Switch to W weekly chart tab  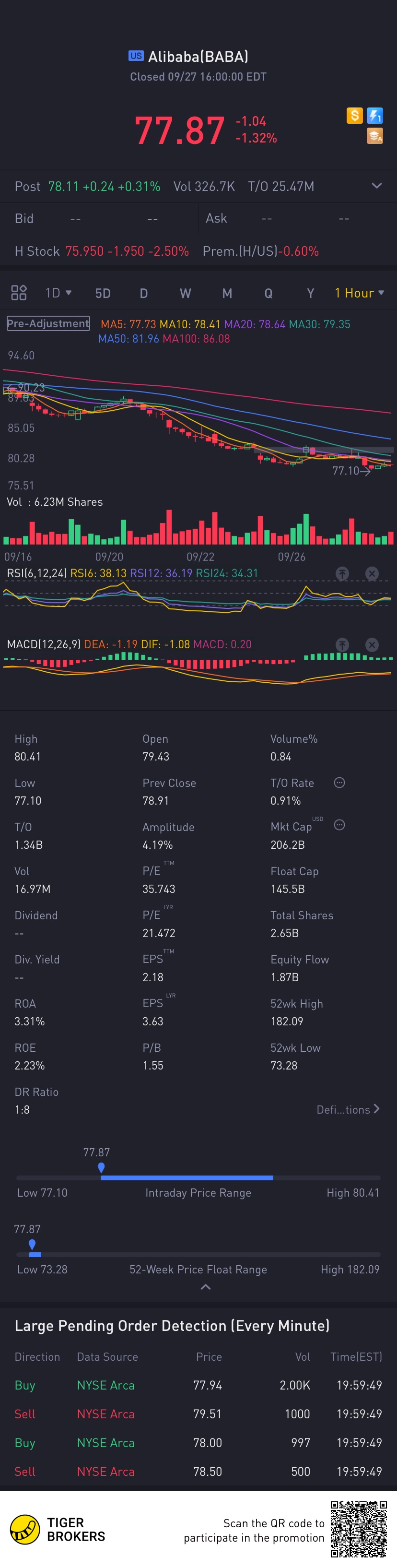coord(186,293)
